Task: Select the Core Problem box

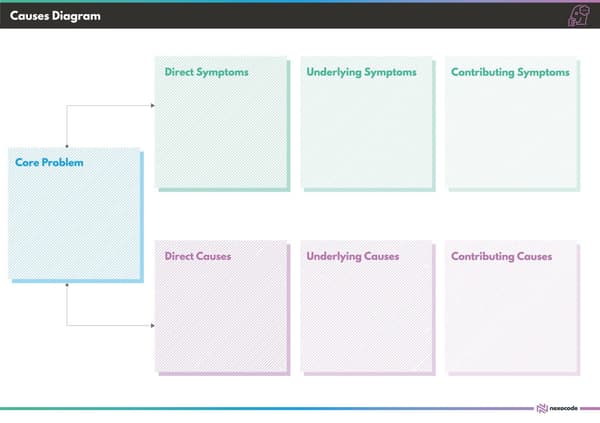Action: pyautogui.click(x=76, y=215)
